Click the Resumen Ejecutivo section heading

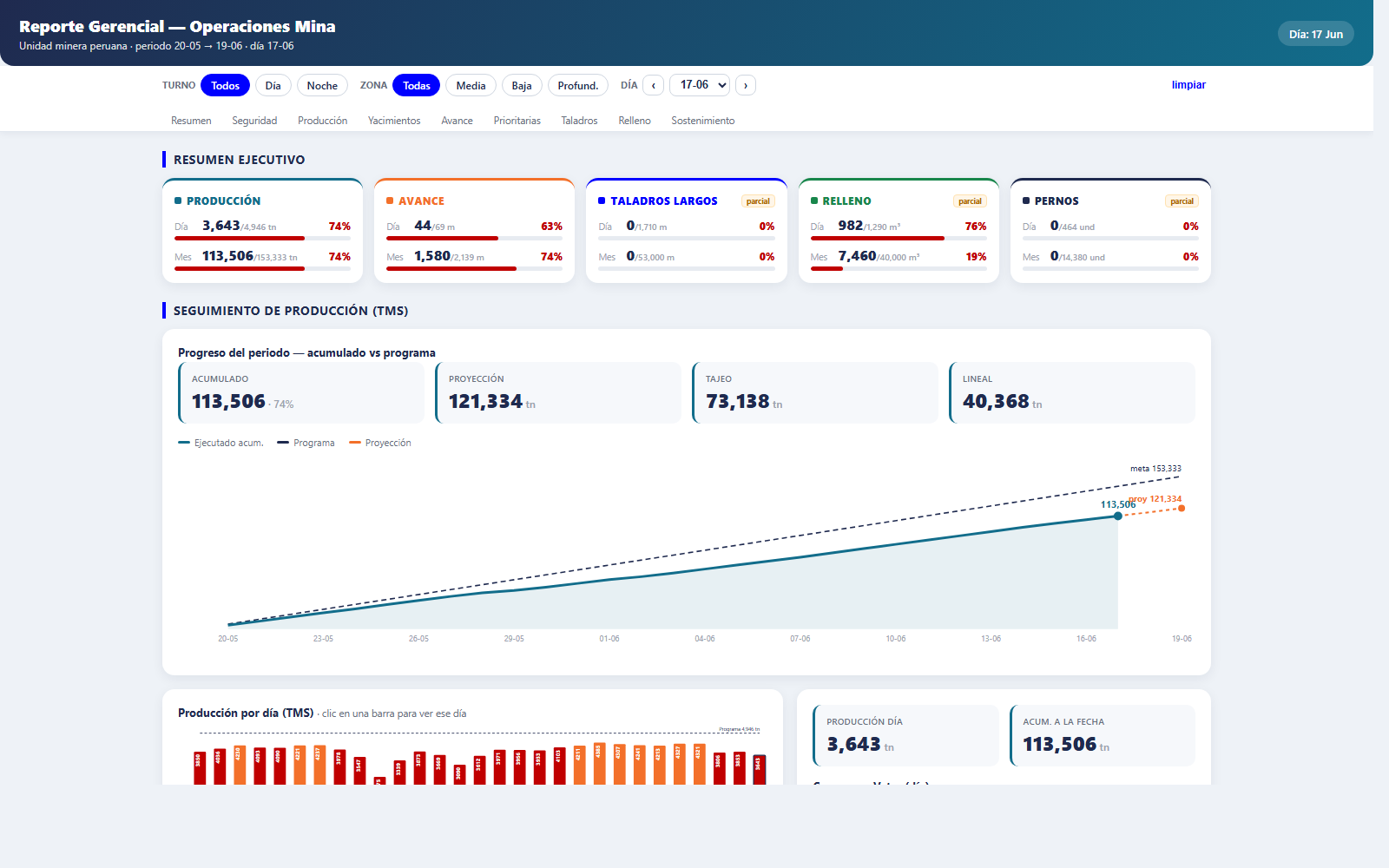click(x=239, y=160)
